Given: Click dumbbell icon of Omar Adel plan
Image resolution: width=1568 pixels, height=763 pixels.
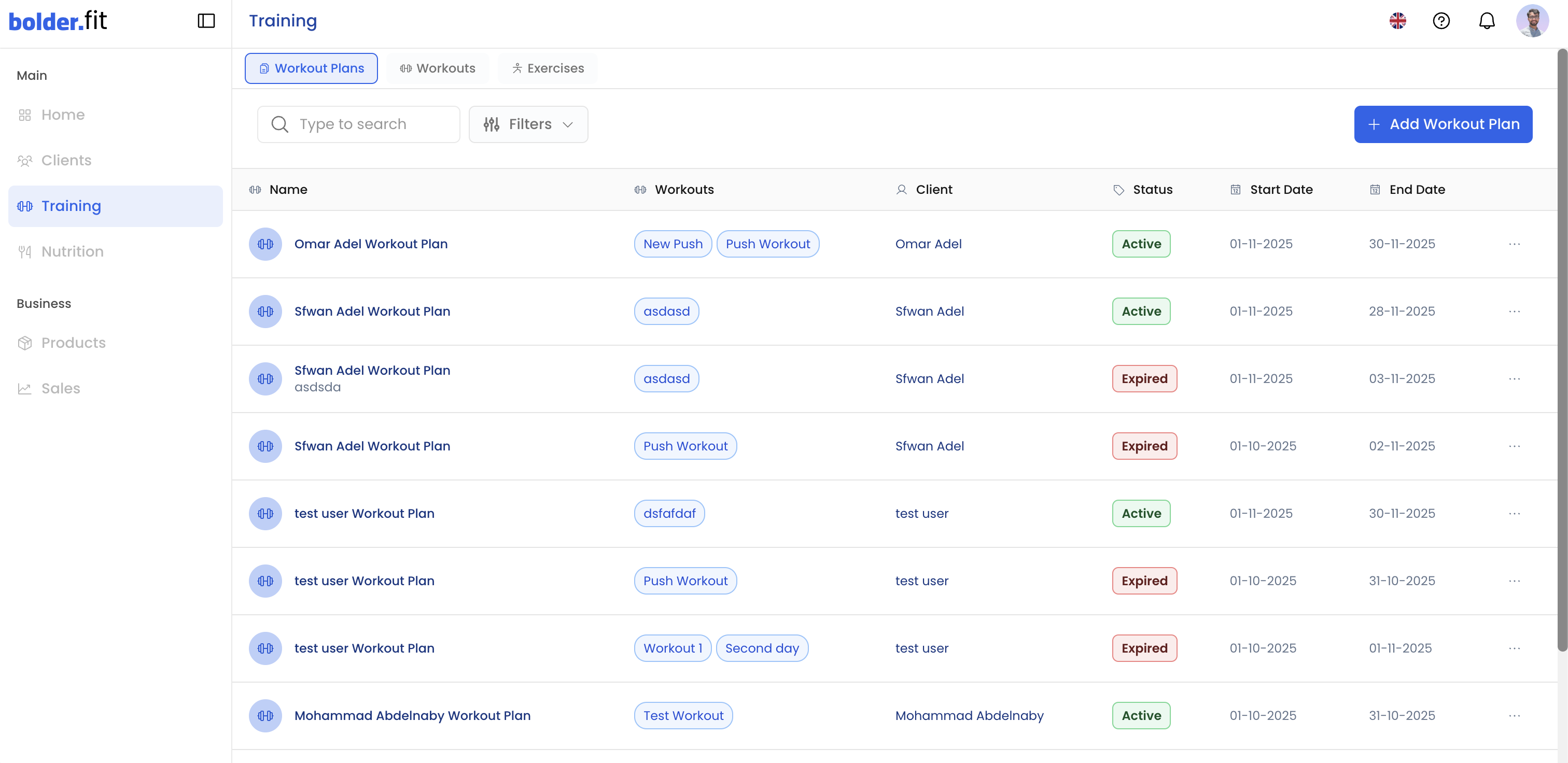Looking at the screenshot, I should coord(265,244).
